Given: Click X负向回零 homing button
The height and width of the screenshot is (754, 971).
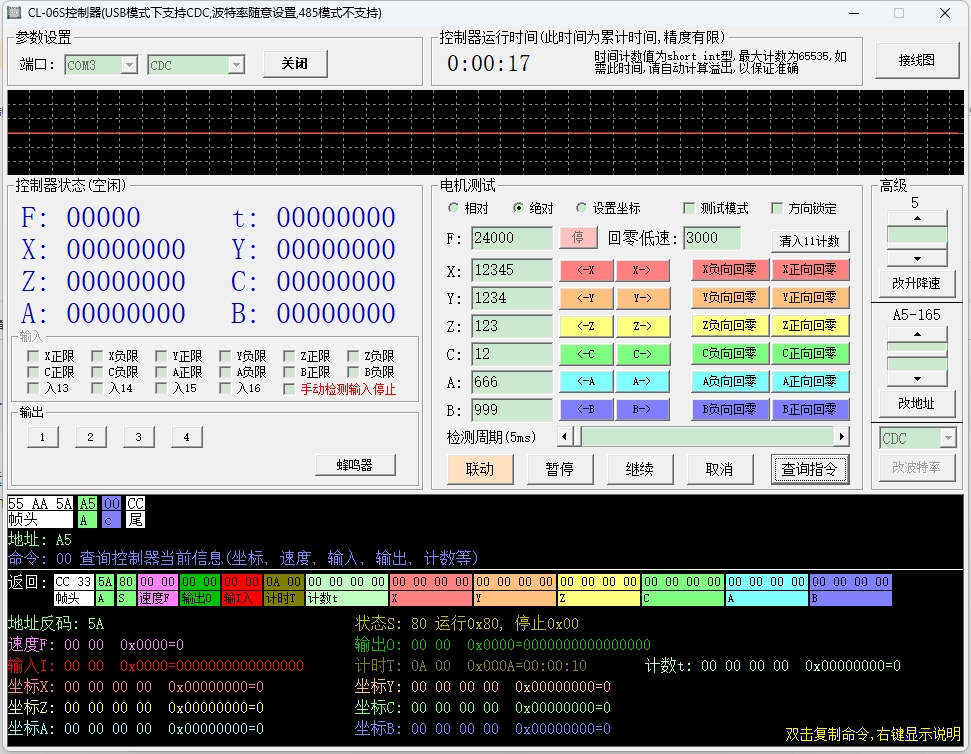Looking at the screenshot, I should 729,270.
